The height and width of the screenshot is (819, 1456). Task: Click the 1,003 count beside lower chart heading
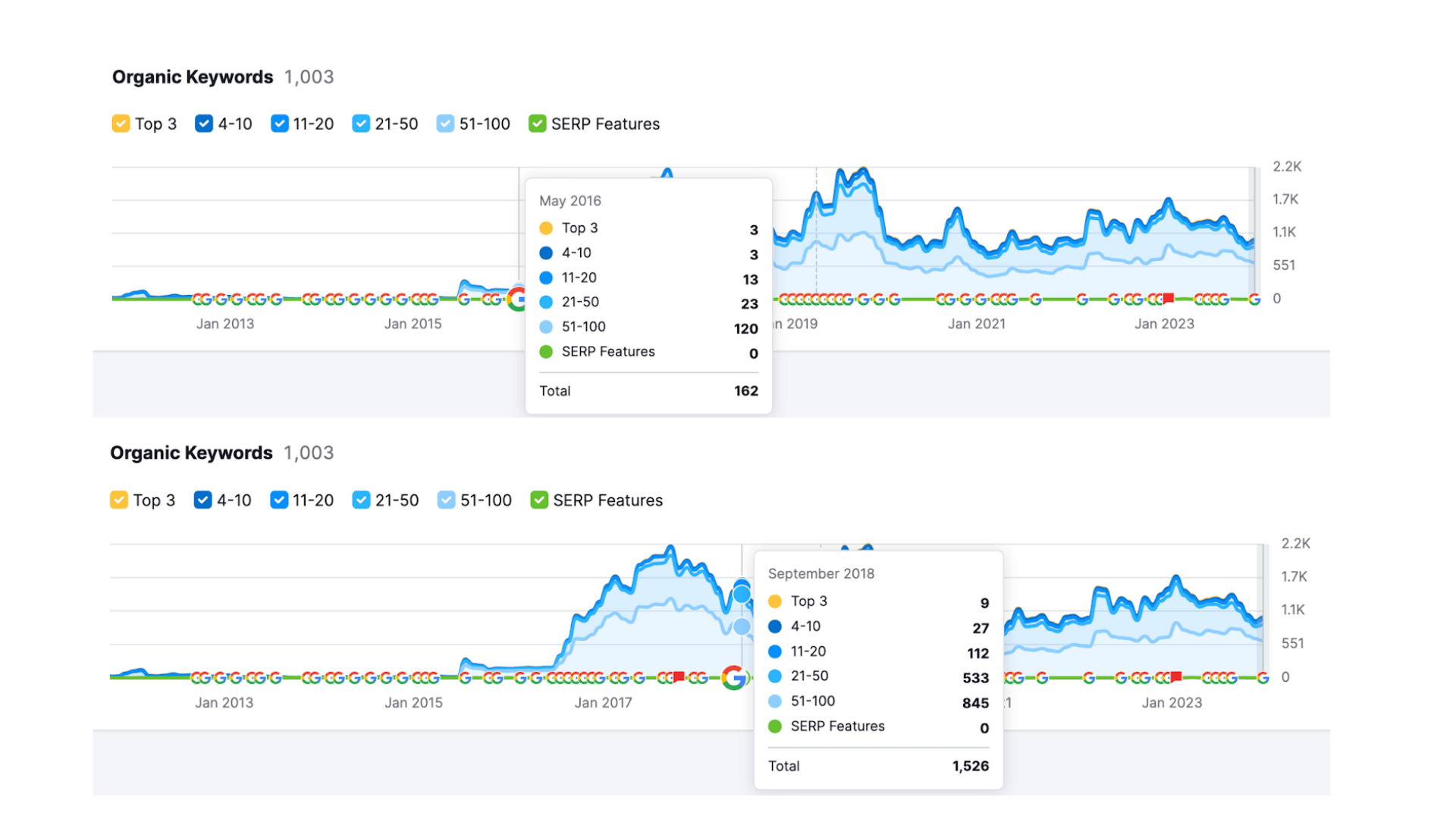click(309, 453)
